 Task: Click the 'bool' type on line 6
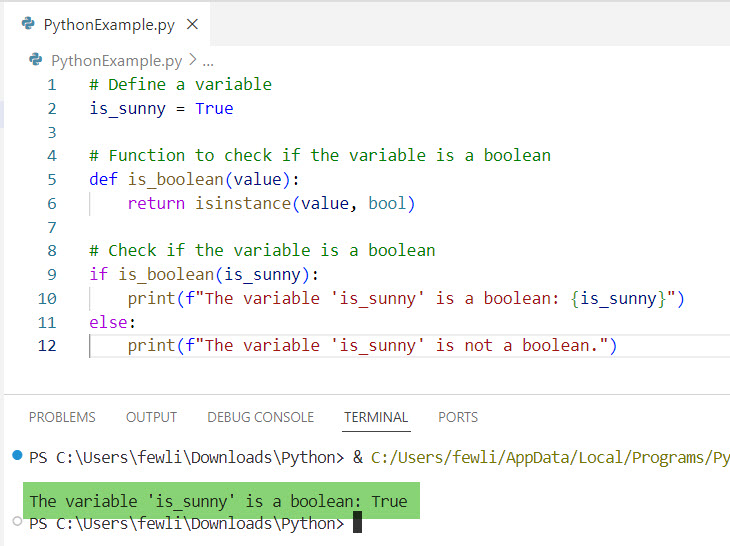[387, 203]
